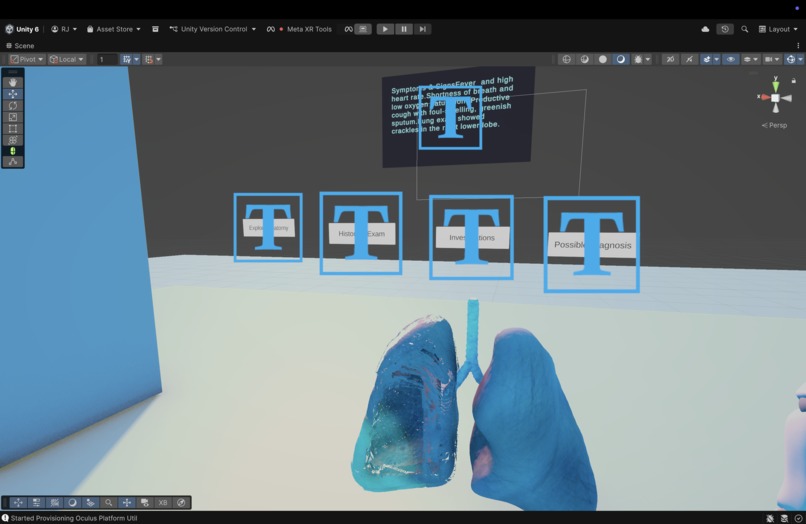Toggle the perspective lock icon

(x=794, y=81)
